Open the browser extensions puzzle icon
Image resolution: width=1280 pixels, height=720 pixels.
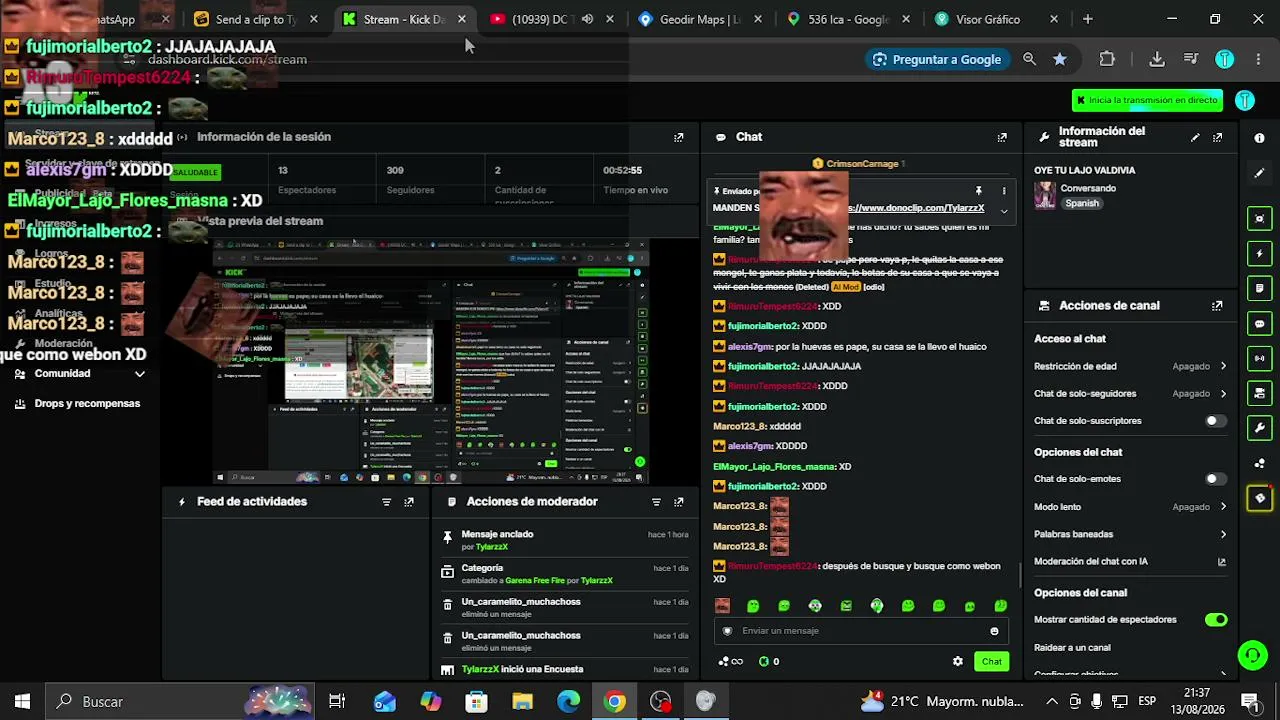(1107, 59)
